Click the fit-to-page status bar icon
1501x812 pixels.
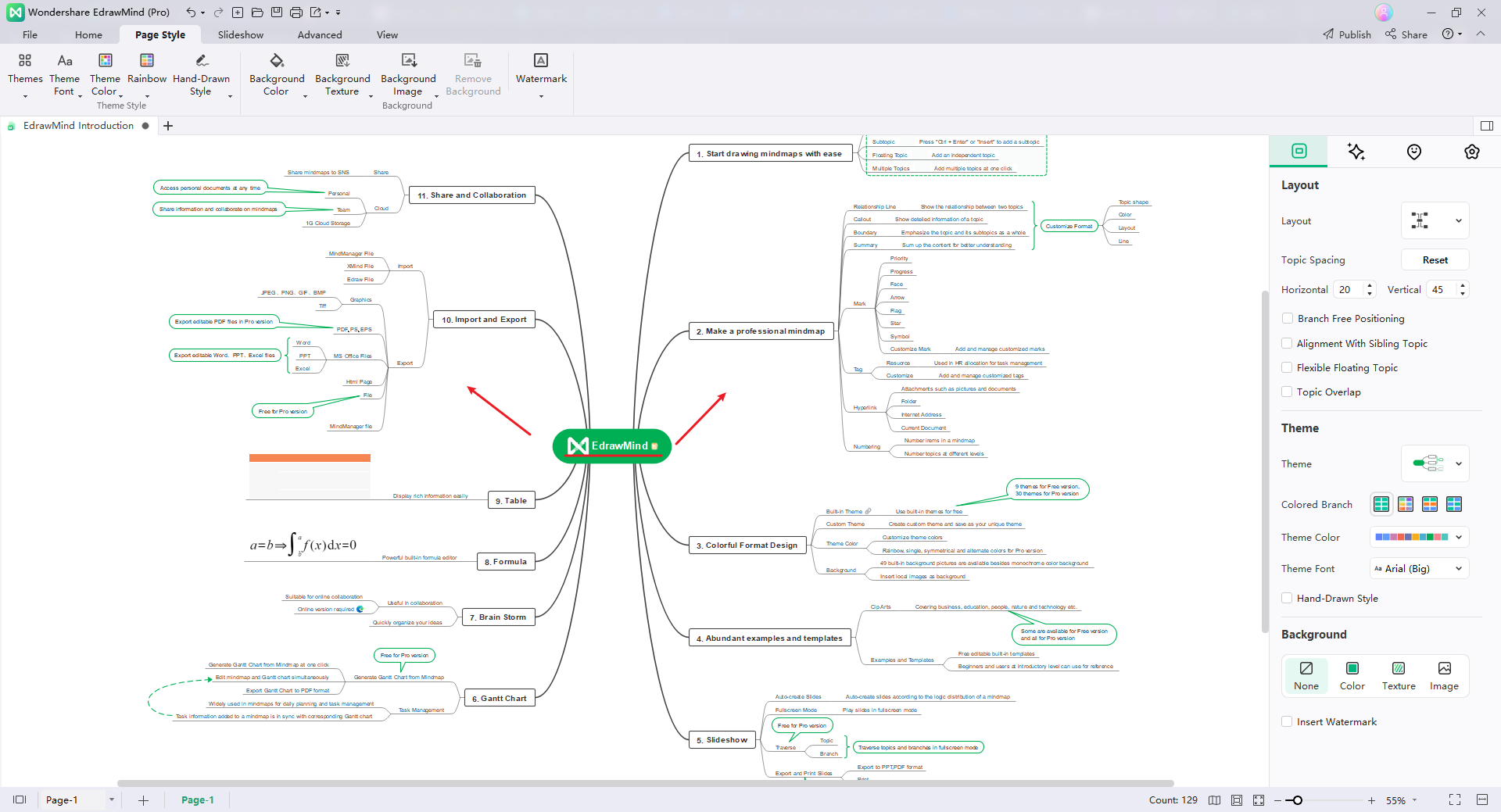click(1237, 800)
